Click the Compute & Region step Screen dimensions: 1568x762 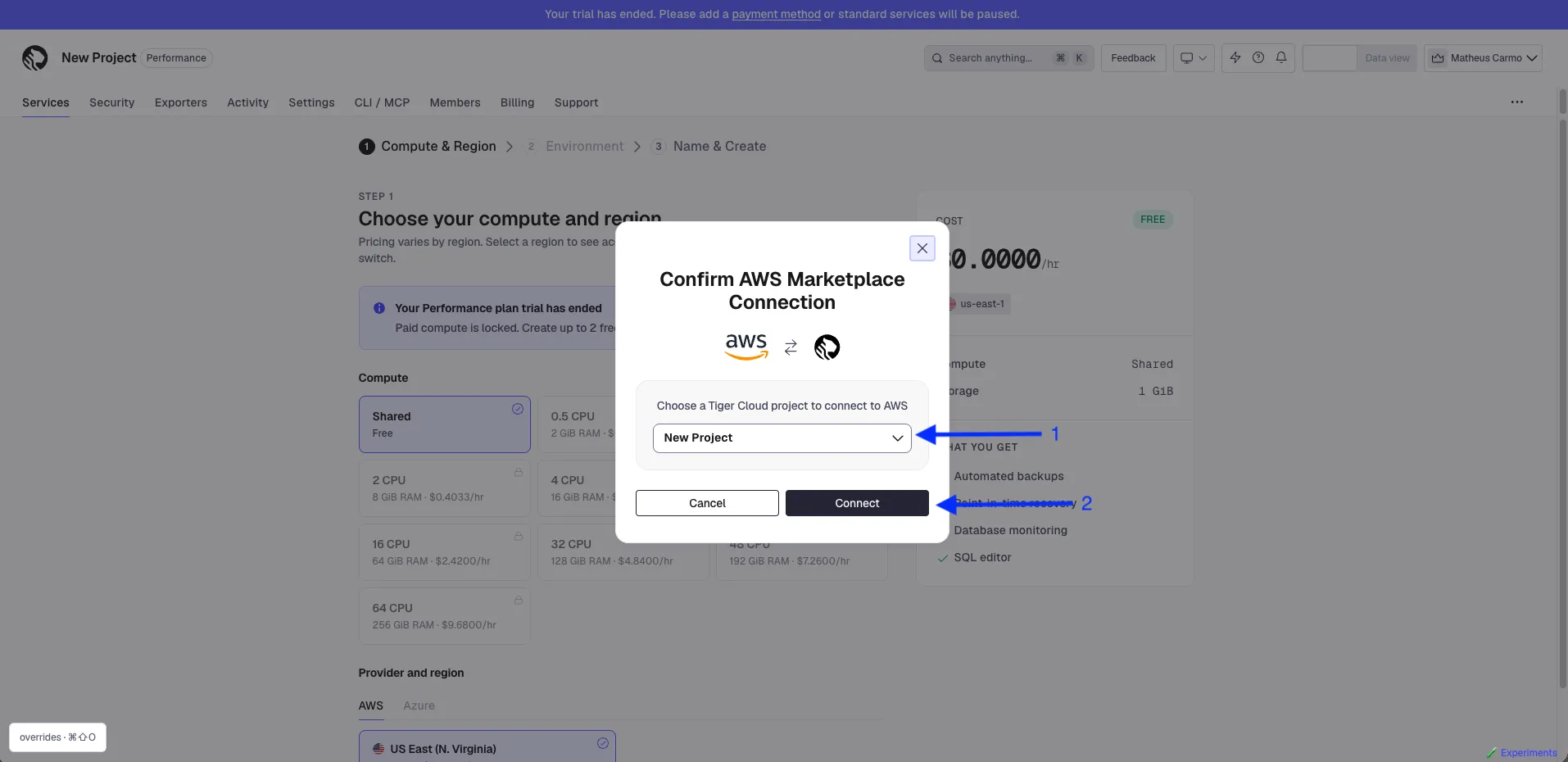click(x=428, y=147)
